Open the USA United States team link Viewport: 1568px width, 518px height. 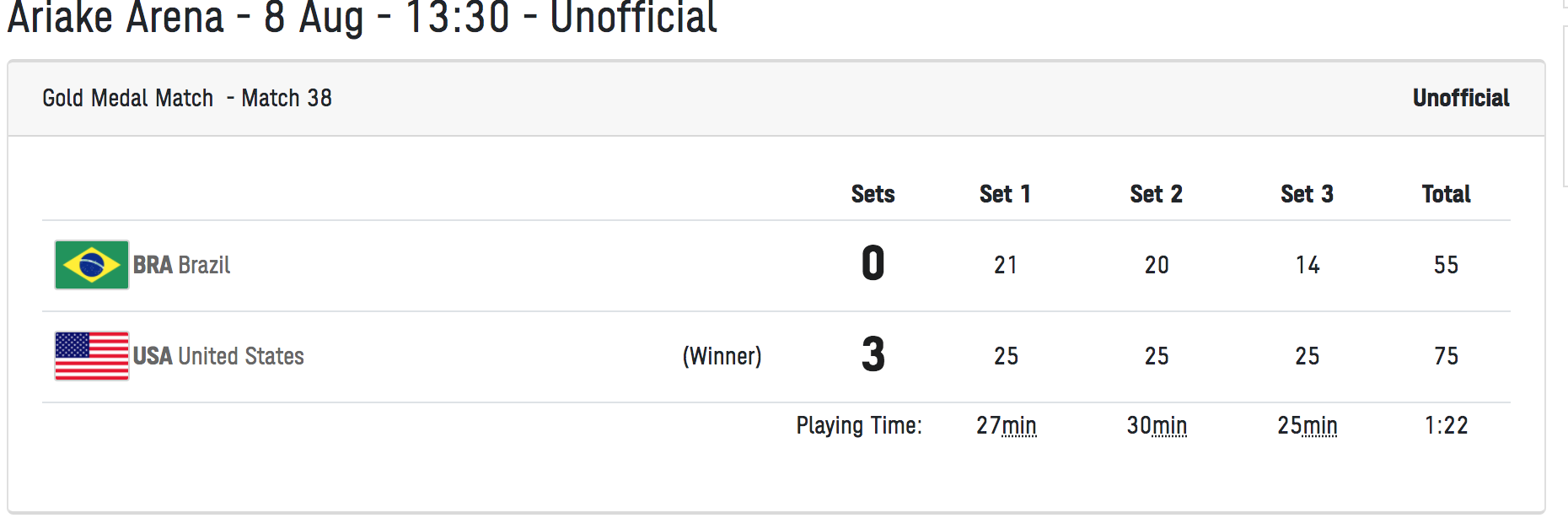pyautogui.click(x=218, y=356)
